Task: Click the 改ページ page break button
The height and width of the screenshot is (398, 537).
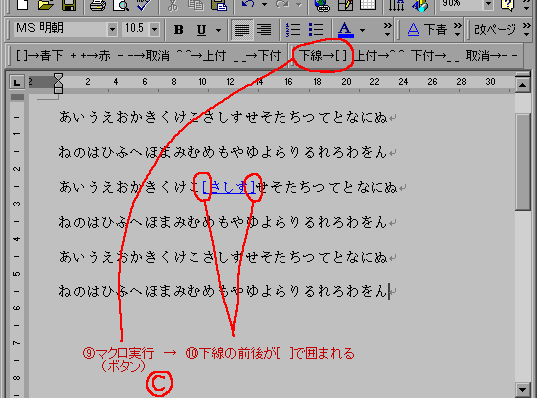Action: [x=495, y=30]
